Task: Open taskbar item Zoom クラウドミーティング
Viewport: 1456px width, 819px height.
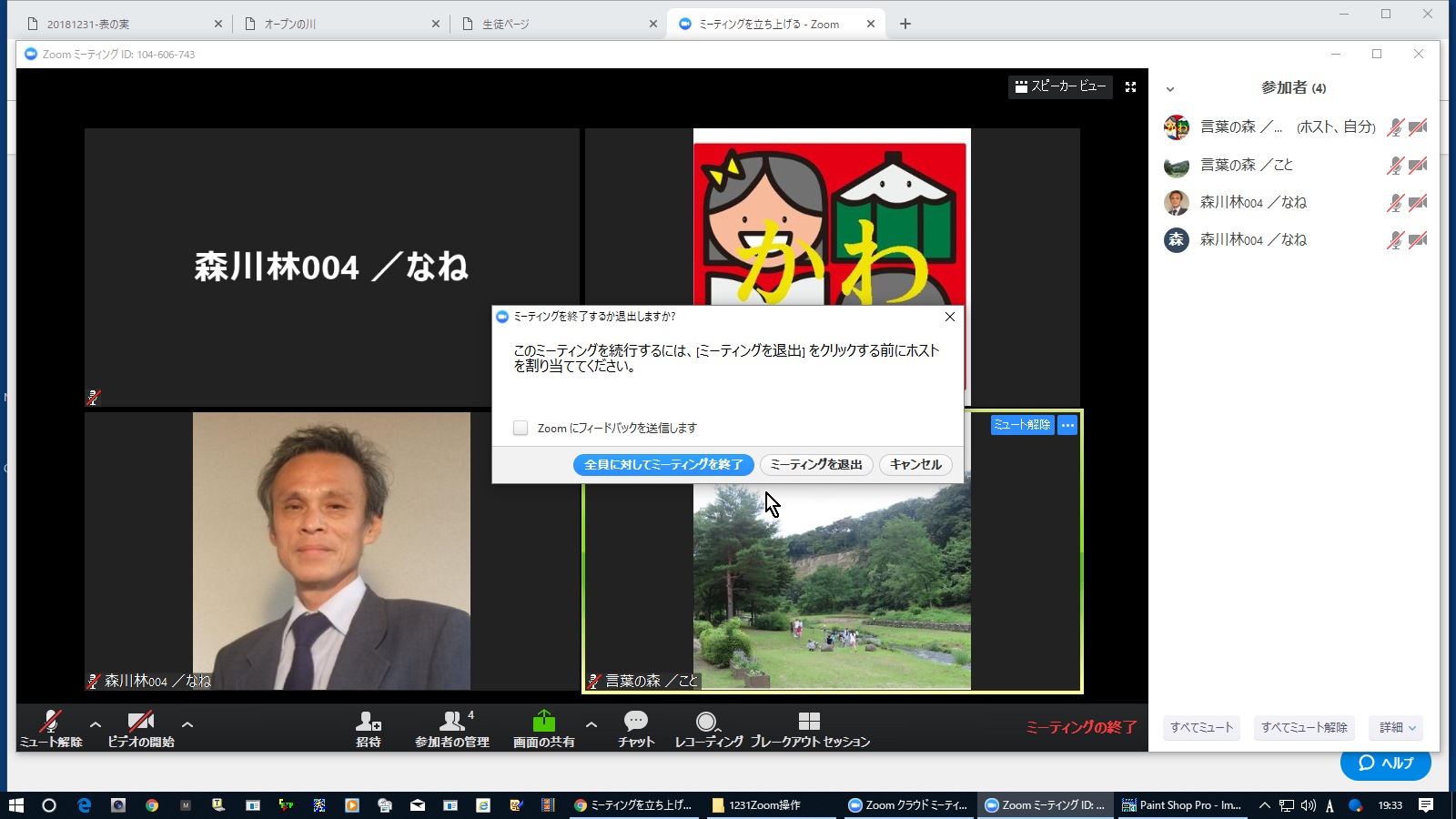Action: click(x=908, y=805)
